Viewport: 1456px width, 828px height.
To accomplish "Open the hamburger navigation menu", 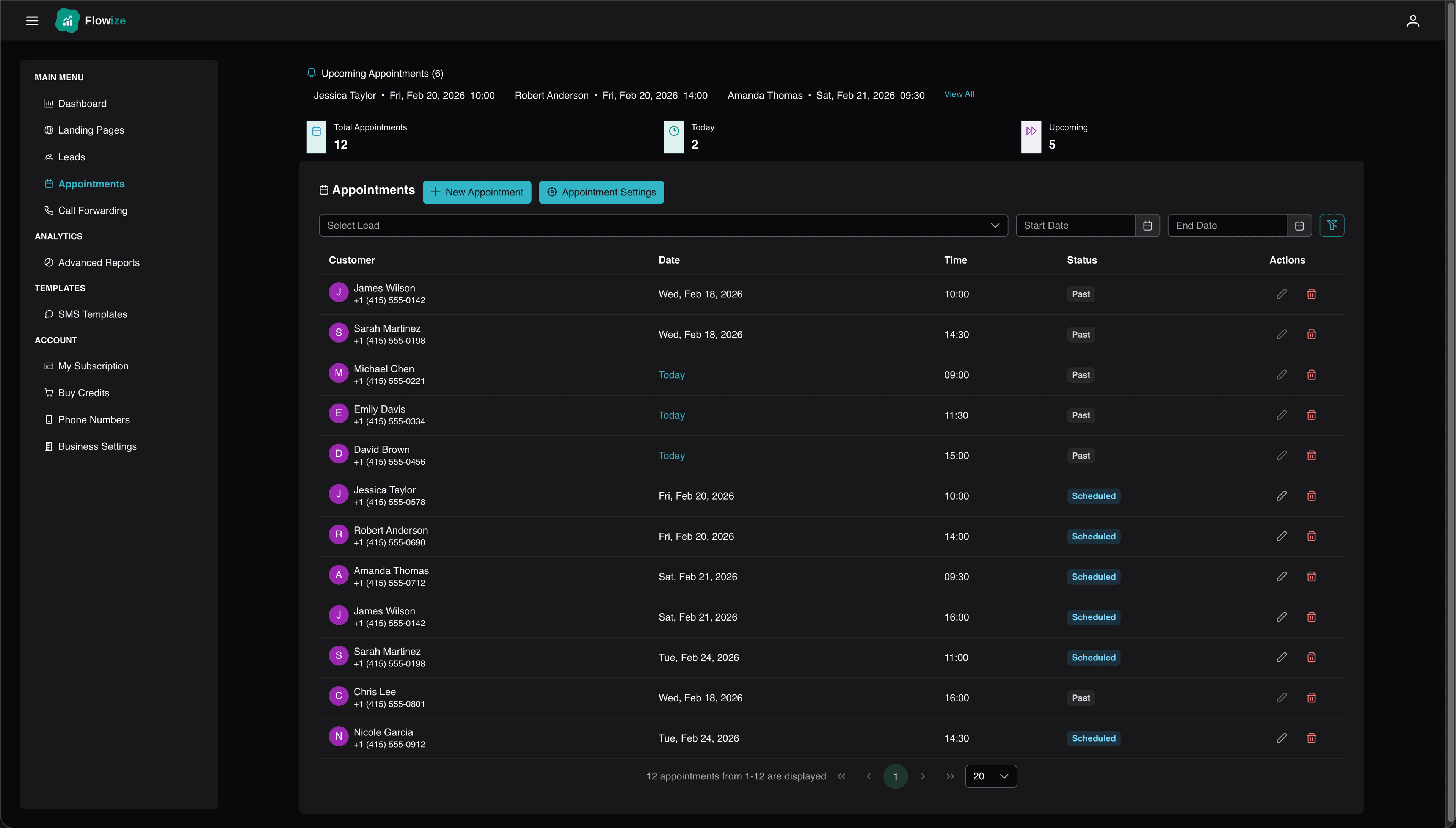I will 32,20.
